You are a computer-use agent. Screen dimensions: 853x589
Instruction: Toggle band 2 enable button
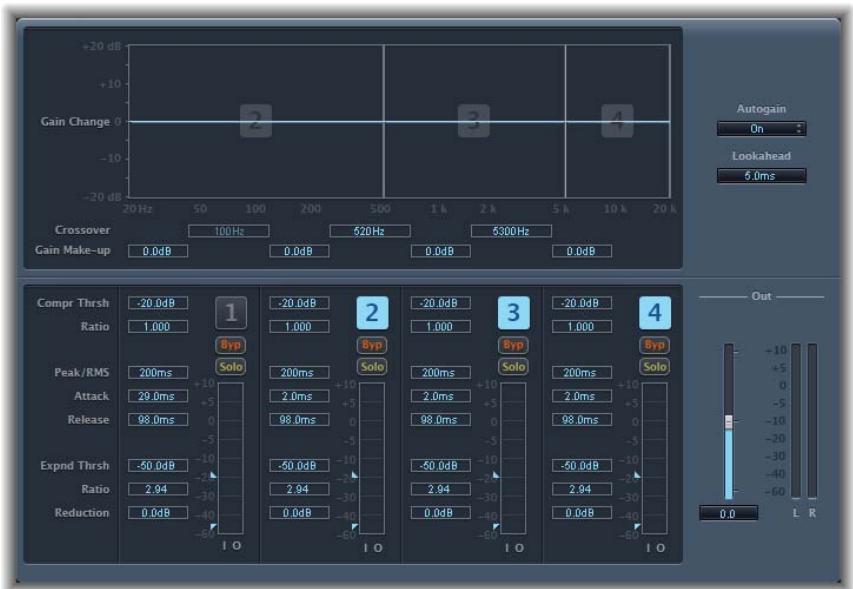(372, 313)
